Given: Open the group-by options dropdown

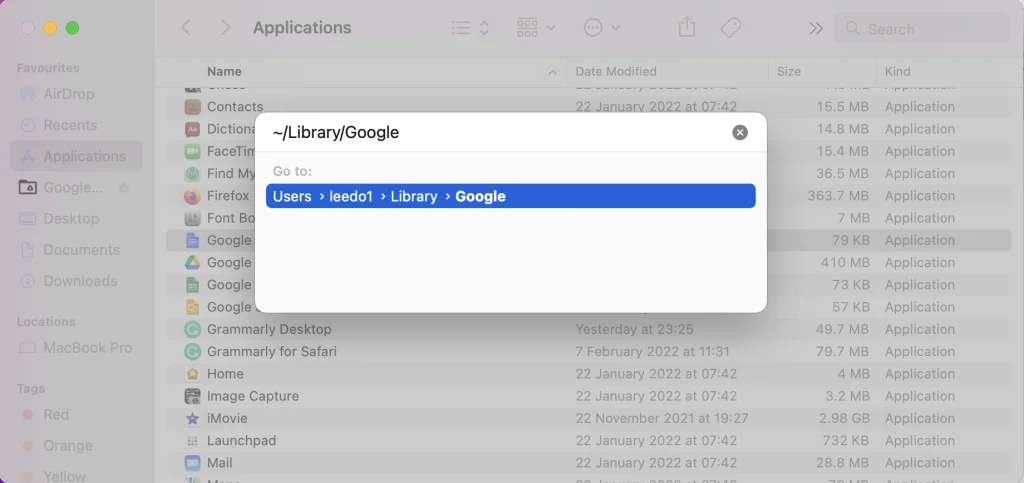Looking at the screenshot, I should pyautogui.click(x=536, y=28).
